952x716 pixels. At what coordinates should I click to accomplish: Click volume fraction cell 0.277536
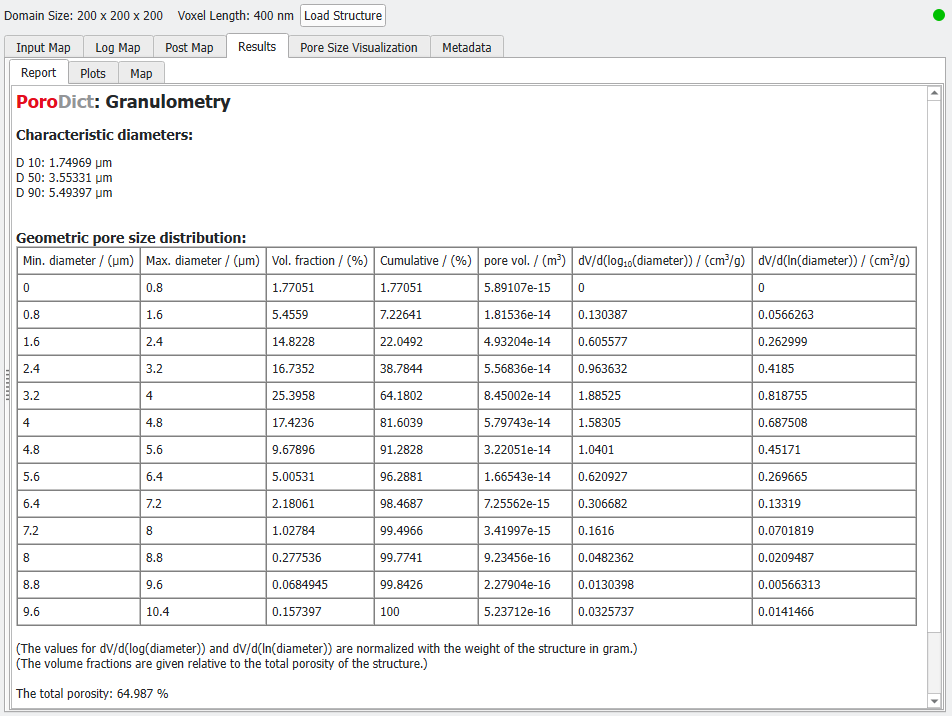[x=320, y=558]
